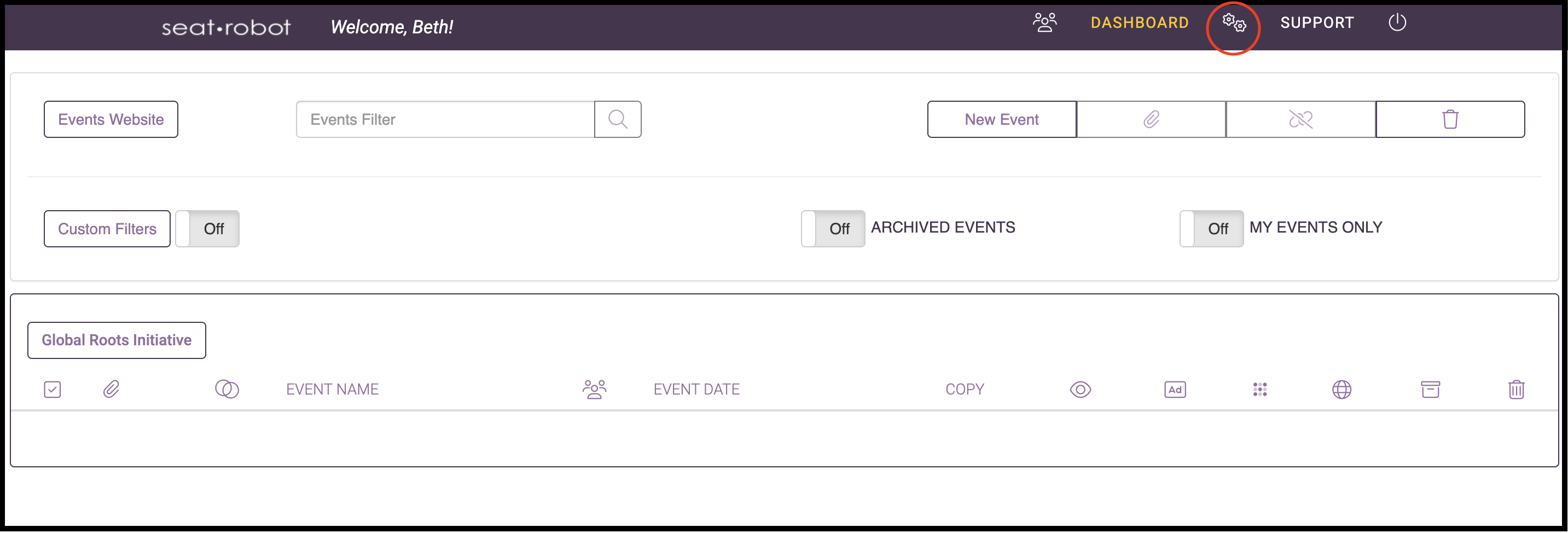Click the EVENT DATE column header
1568x533 pixels.
pos(696,389)
